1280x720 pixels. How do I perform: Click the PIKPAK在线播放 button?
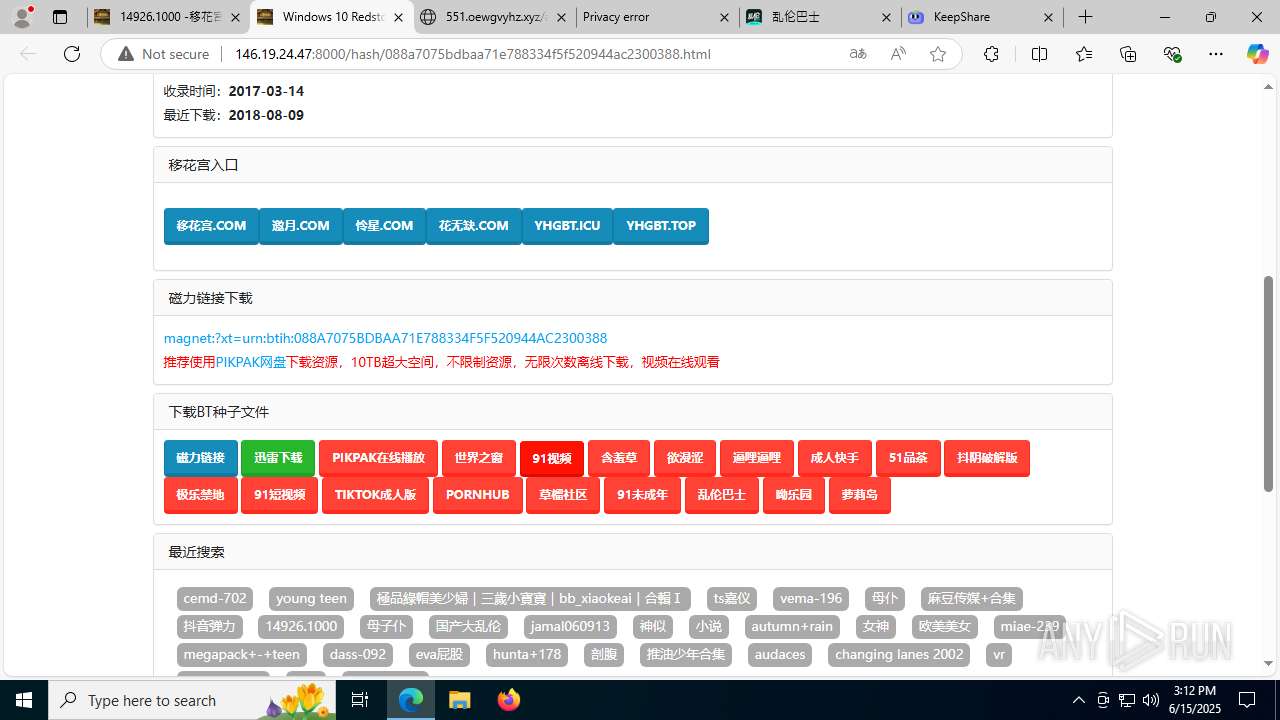[x=378, y=458]
